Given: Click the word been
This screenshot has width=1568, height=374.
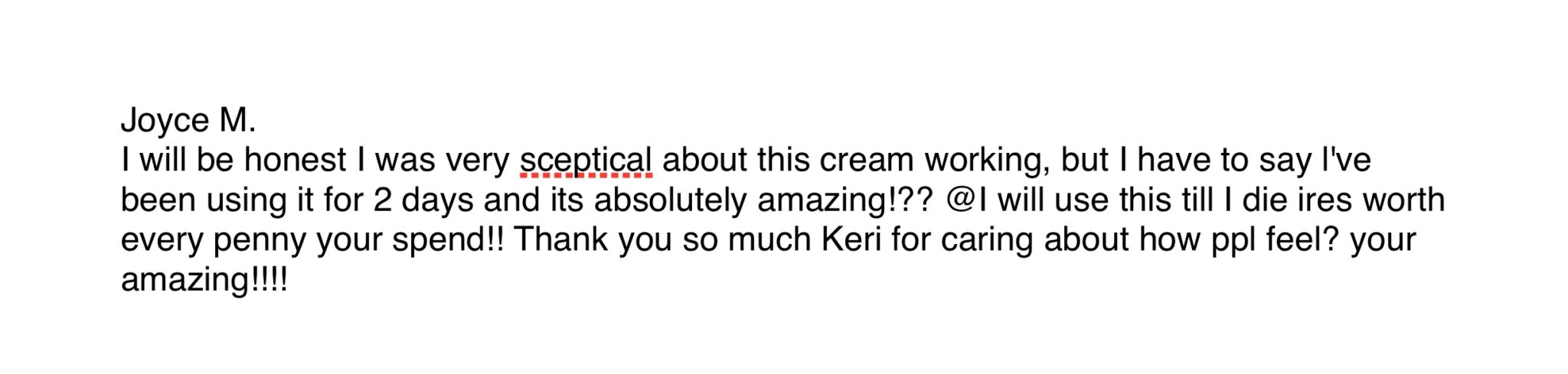Looking at the screenshot, I should (x=158, y=200).
